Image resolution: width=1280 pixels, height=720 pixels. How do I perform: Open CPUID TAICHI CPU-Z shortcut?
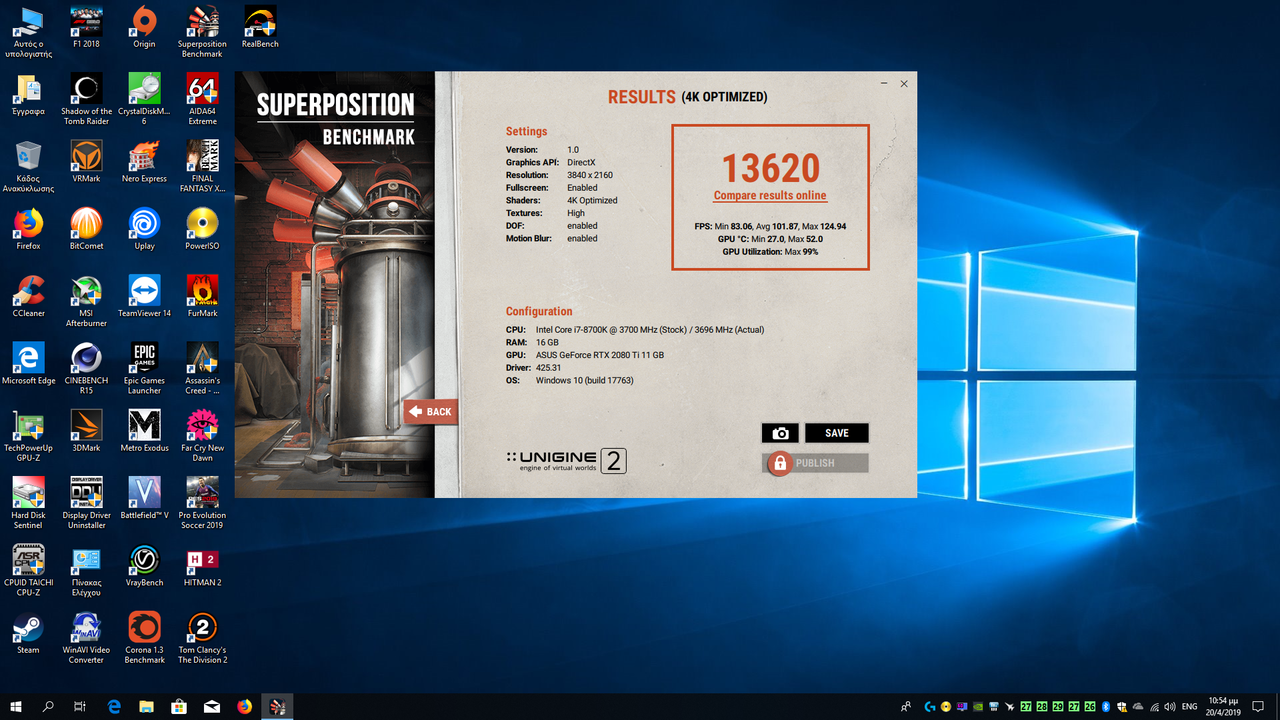click(29, 569)
